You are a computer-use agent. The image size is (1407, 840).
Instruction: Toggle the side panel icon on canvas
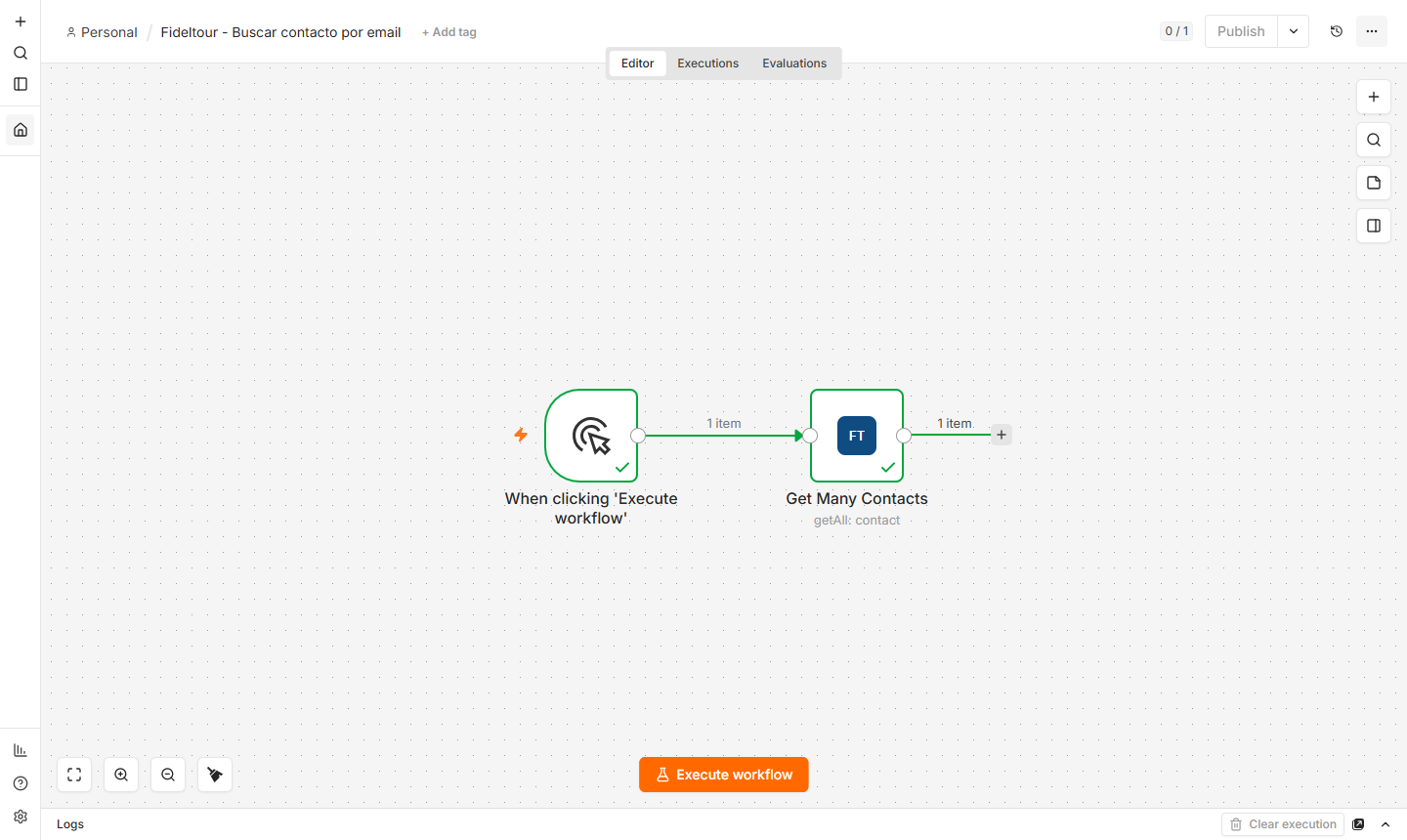[1374, 226]
